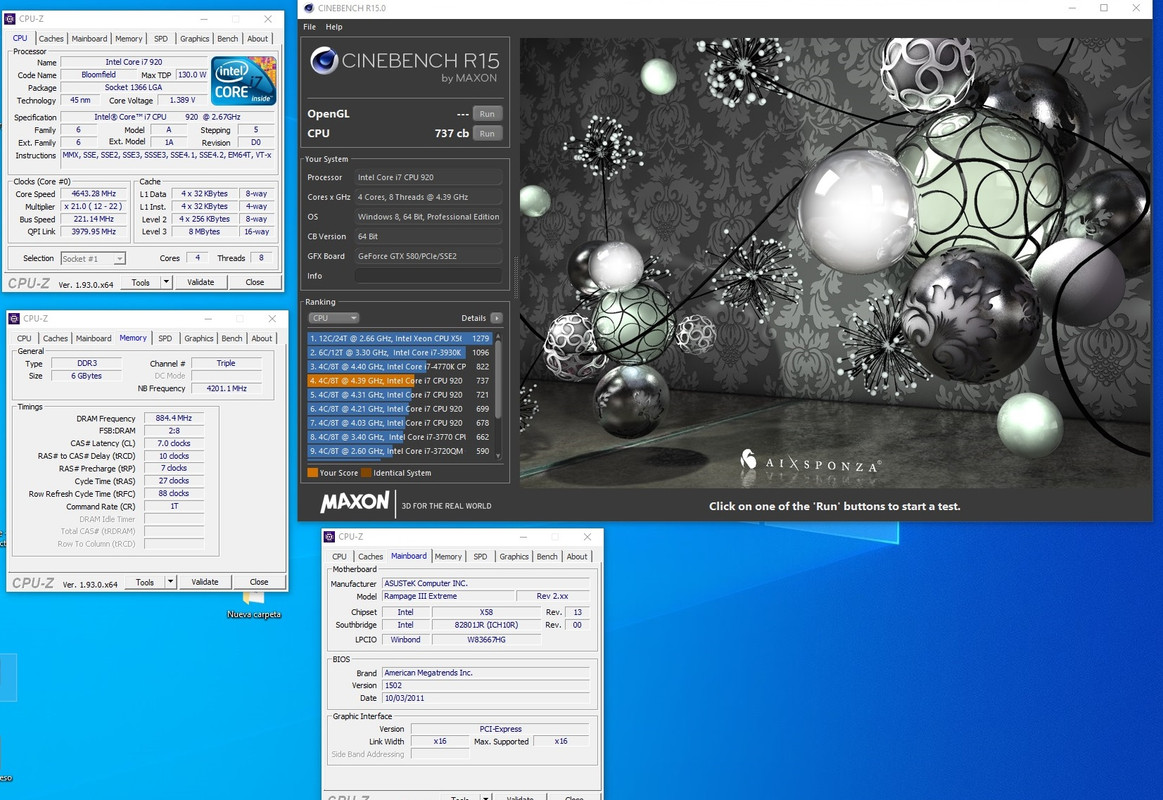Click CPU-Z icon in Mainboard window title bar
Screen dimensions: 1163x800
[x=329, y=537]
